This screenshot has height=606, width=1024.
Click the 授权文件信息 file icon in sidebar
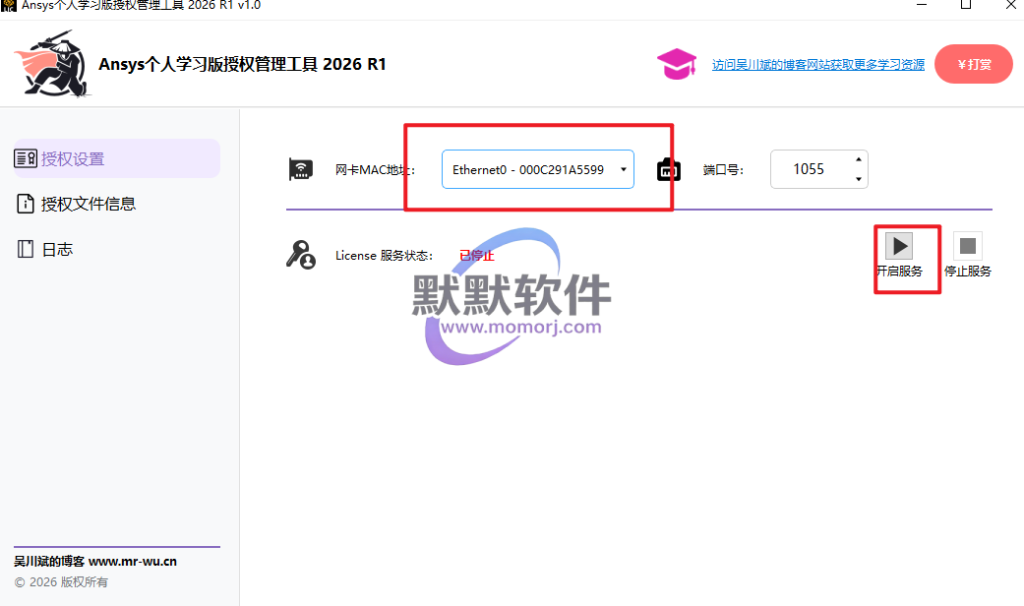click(x=25, y=204)
